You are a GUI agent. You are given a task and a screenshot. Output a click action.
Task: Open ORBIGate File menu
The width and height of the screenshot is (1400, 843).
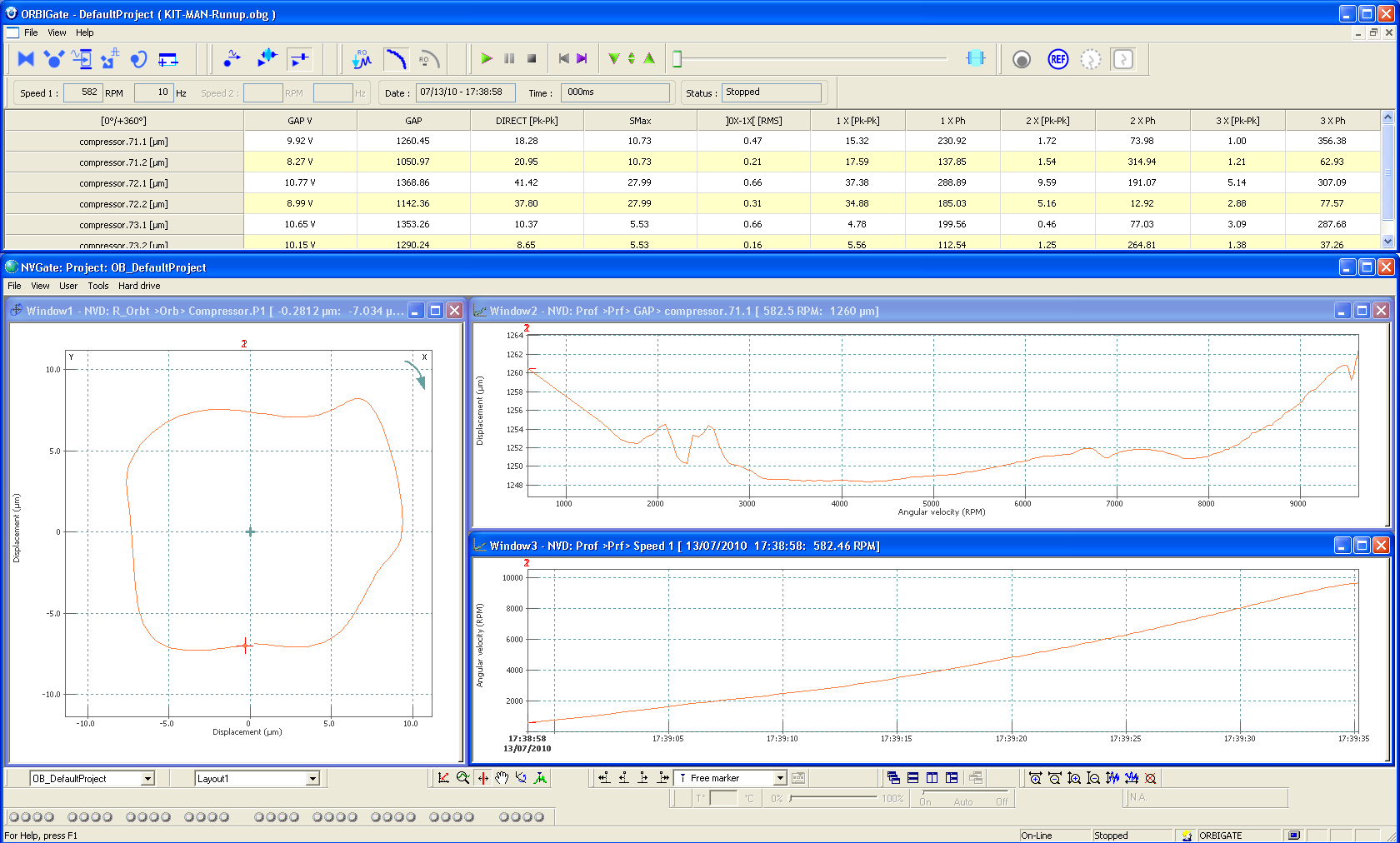[31, 32]
